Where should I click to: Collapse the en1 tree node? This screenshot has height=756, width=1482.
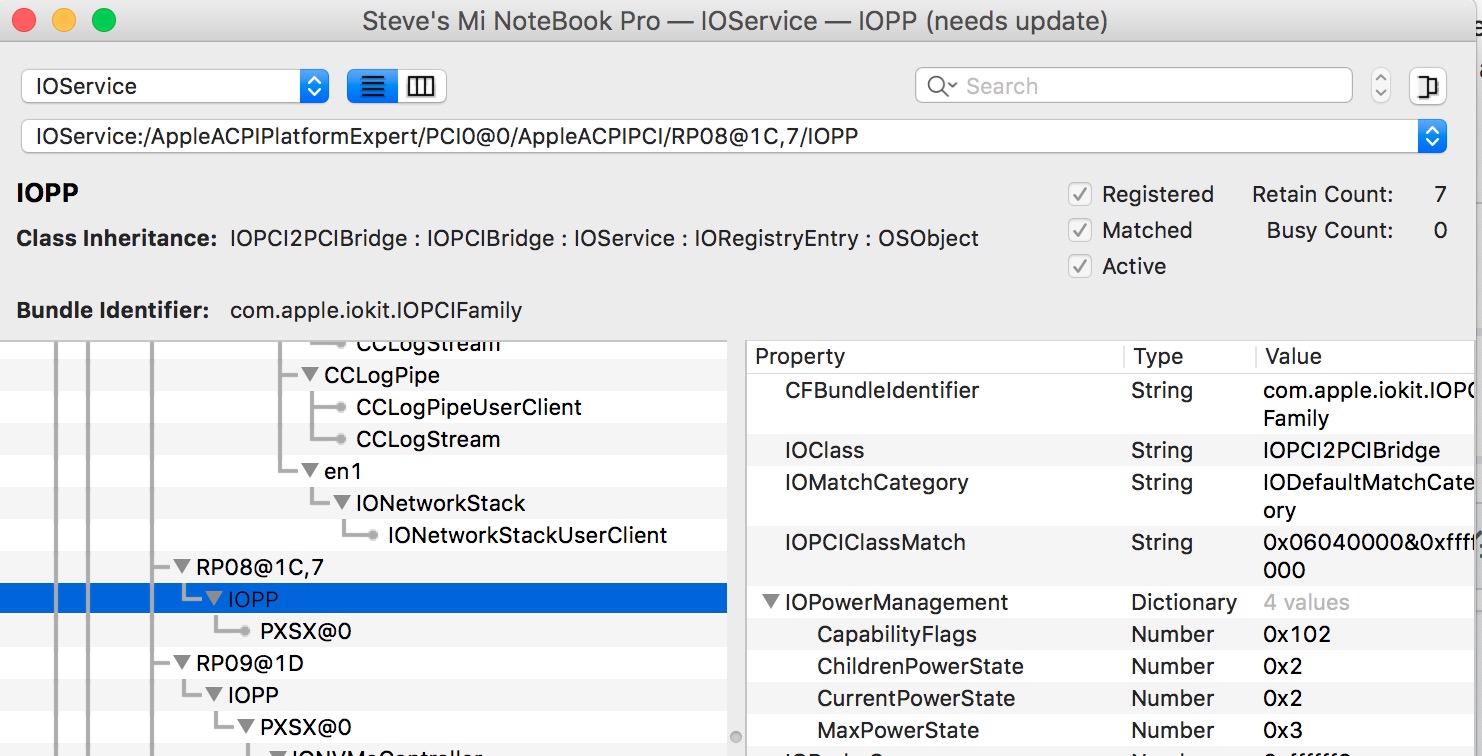tap(309, 471)
